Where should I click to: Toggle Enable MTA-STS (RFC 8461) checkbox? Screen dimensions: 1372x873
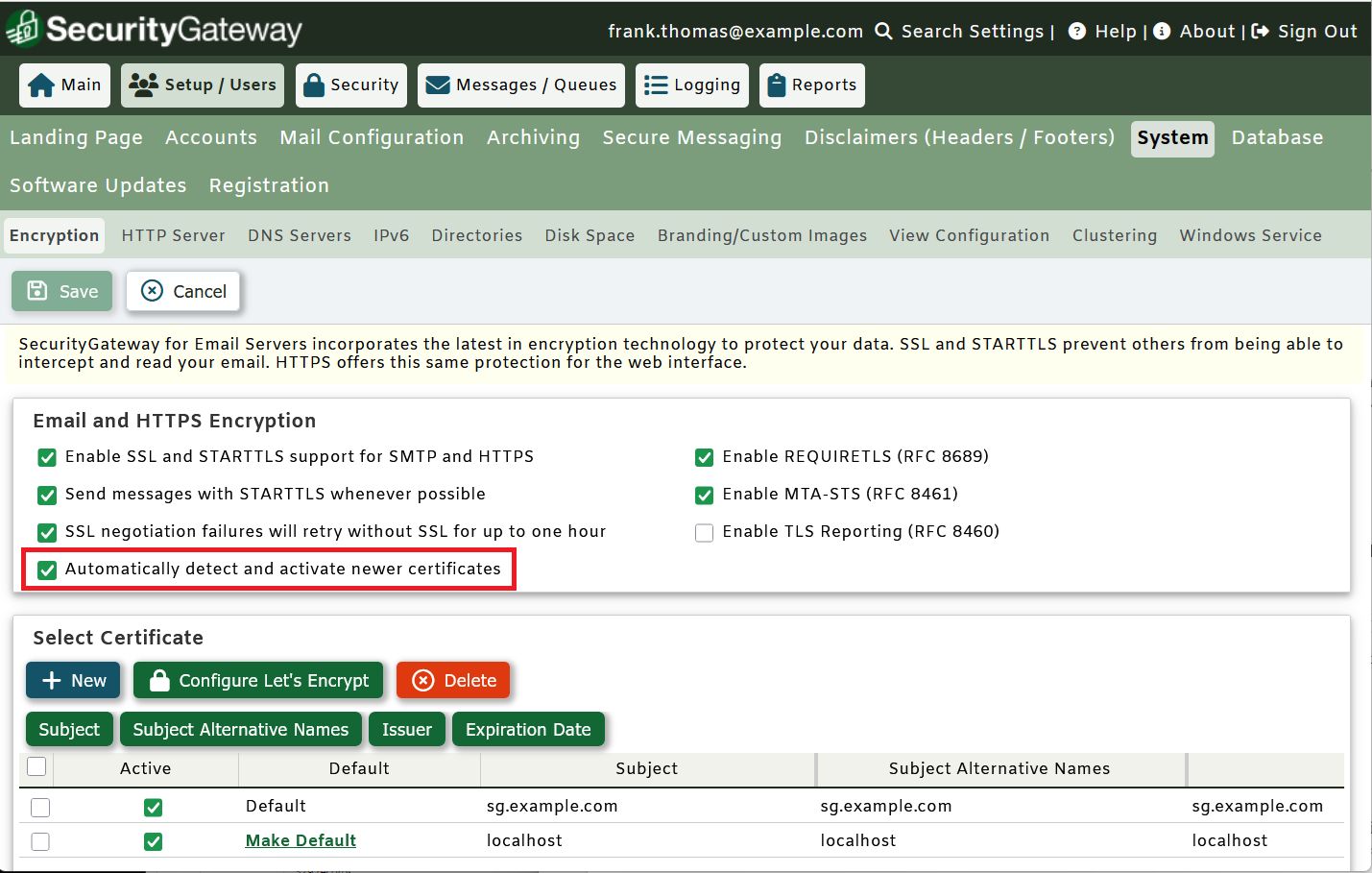pyautogui.click(x=705, y=495)
